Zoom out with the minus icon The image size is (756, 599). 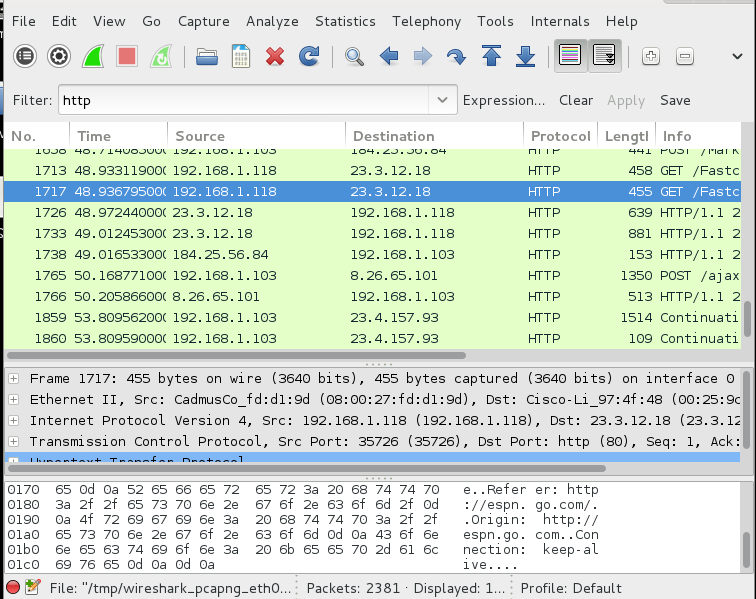coord(685,56)
